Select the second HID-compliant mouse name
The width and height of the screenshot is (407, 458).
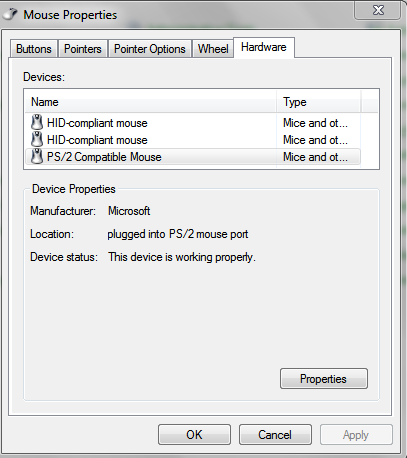click(x=97, y=140)
